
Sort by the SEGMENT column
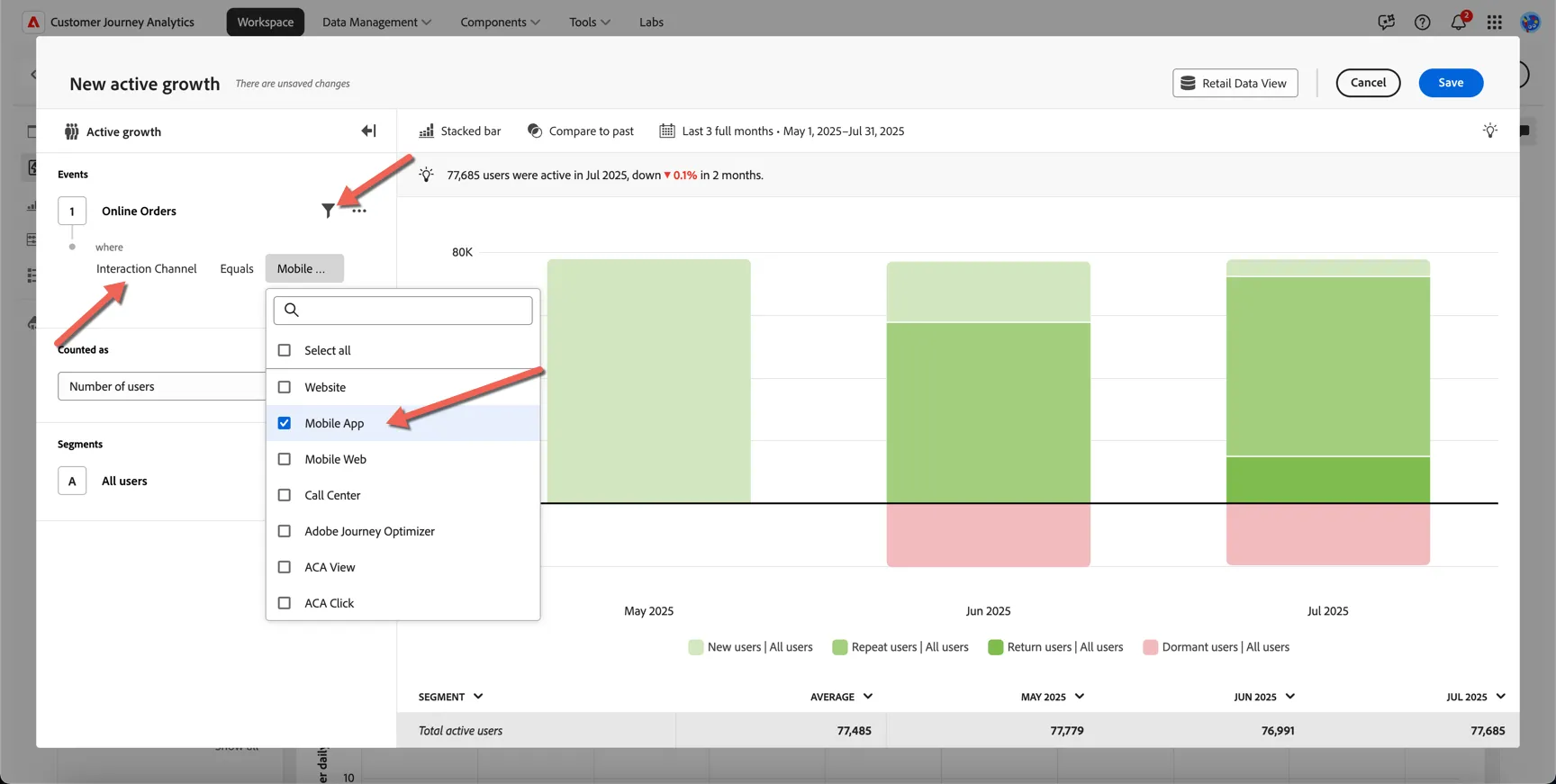451,697
